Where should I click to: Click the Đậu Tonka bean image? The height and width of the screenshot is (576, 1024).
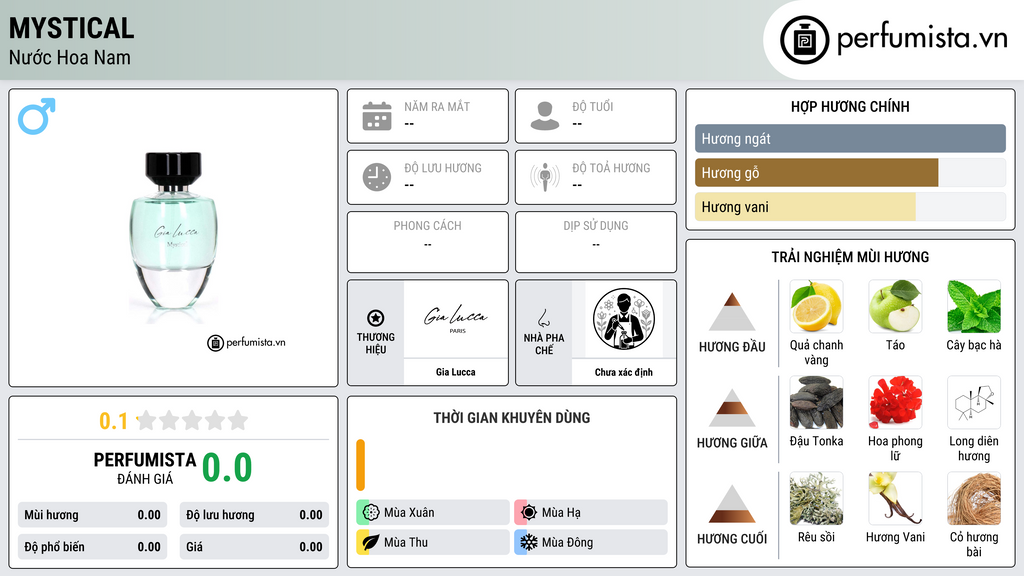(816, 402)
